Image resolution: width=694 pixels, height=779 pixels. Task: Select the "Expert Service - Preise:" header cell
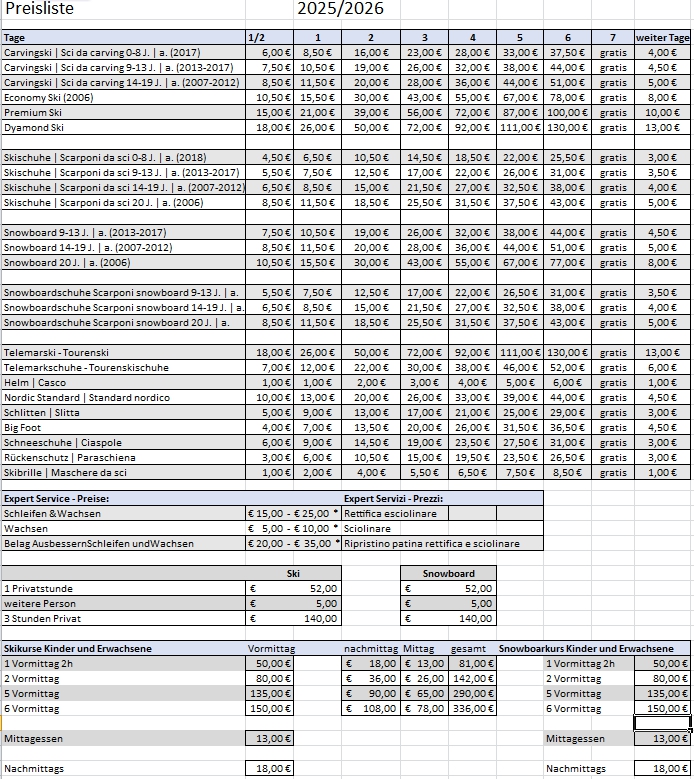coord(57,498)
